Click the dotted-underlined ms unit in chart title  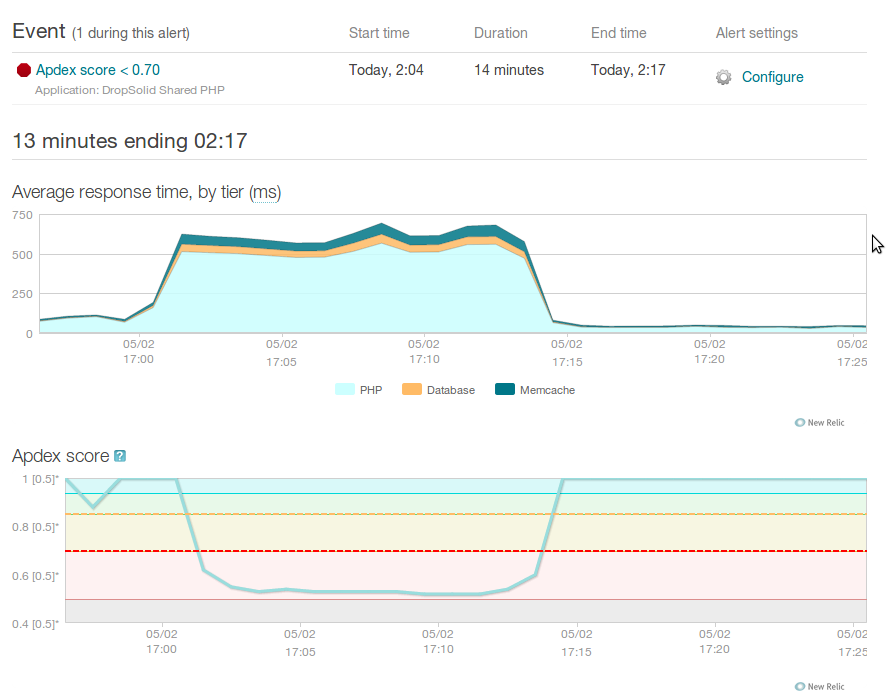point(265,193)
